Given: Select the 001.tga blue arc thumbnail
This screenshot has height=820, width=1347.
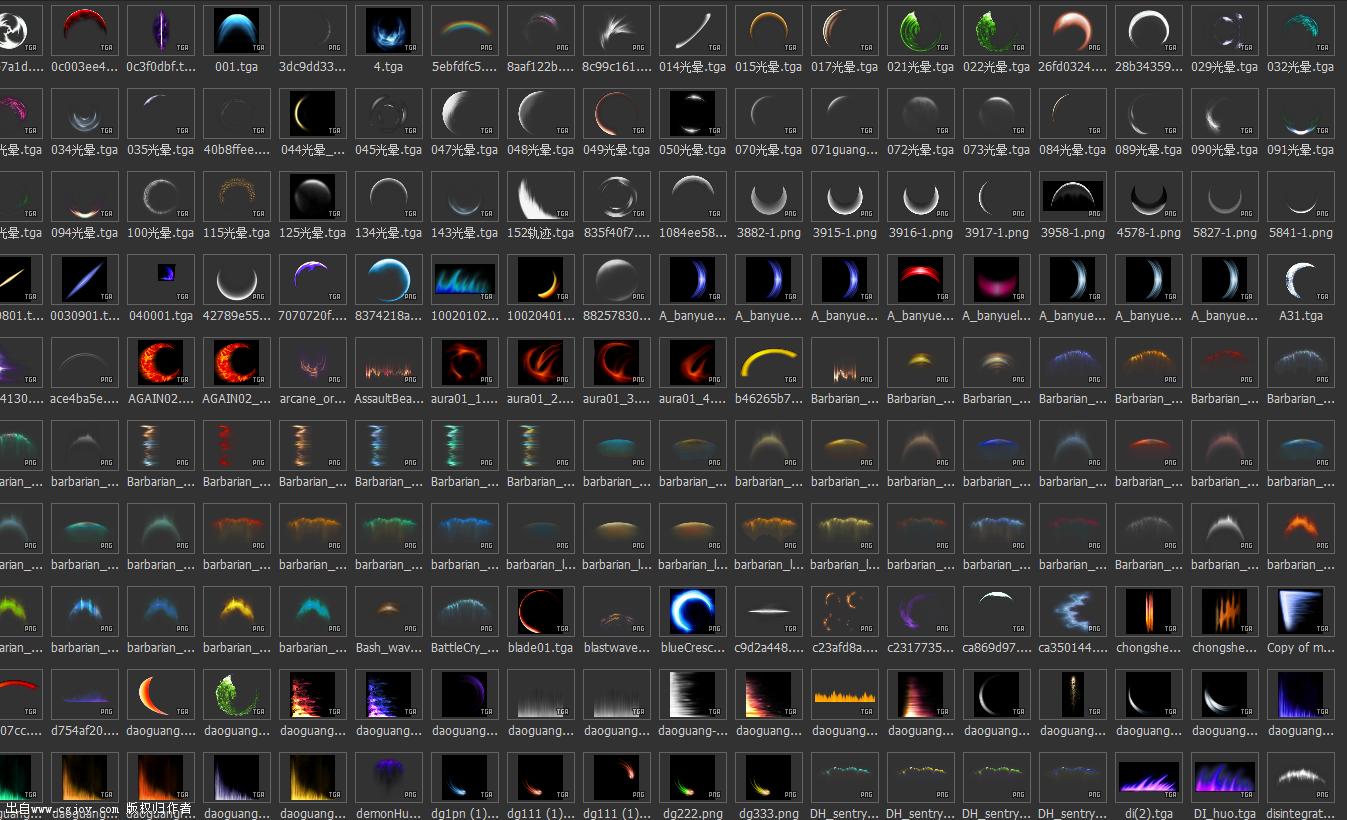Looking at the screenshot, I should pyautogui.click(x=237, y=30).
